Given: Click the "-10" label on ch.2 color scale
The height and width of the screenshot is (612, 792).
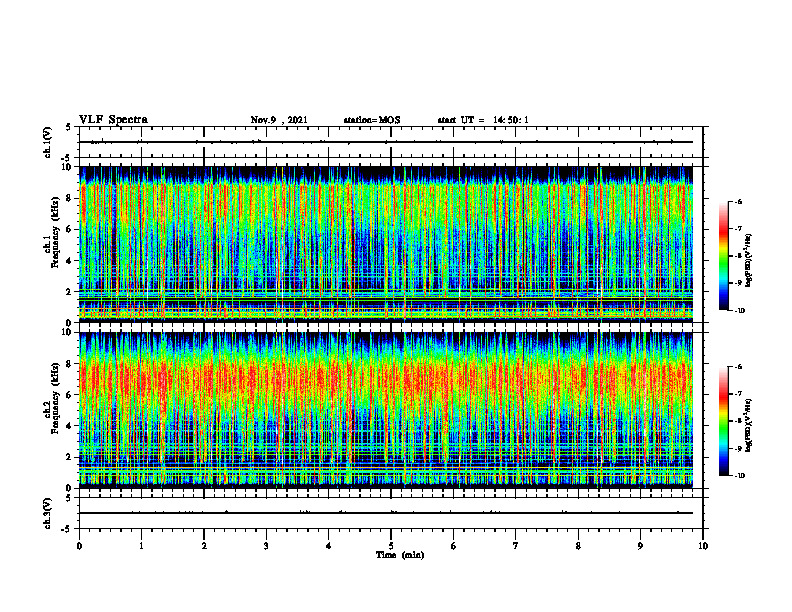Looking at the screenshot, I should [x=739, y=476].
